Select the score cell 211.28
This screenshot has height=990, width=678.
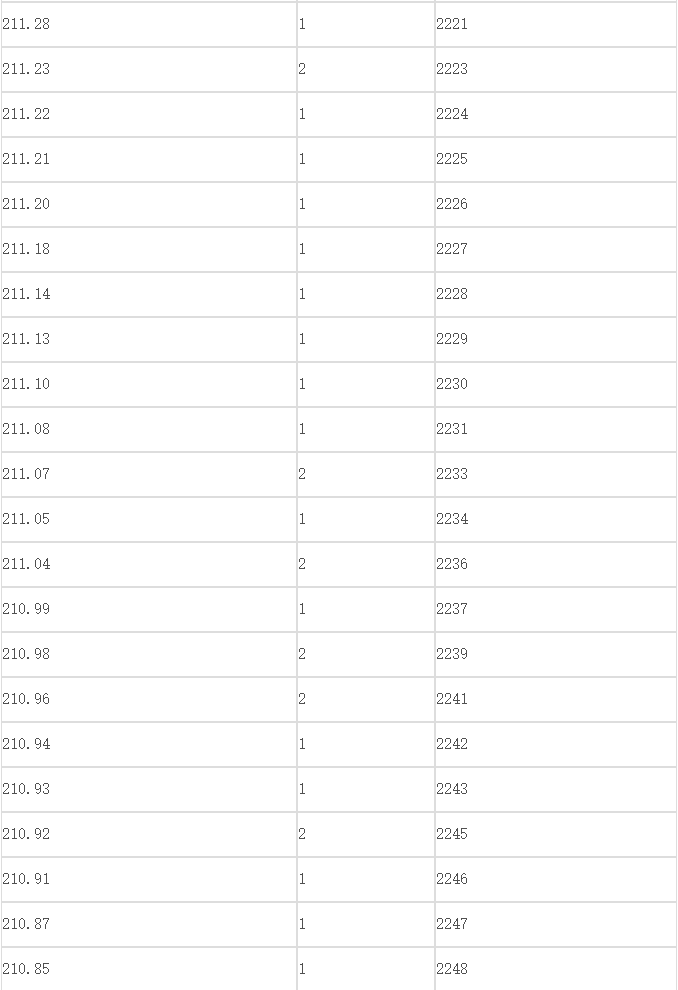(x=149, y=24)
